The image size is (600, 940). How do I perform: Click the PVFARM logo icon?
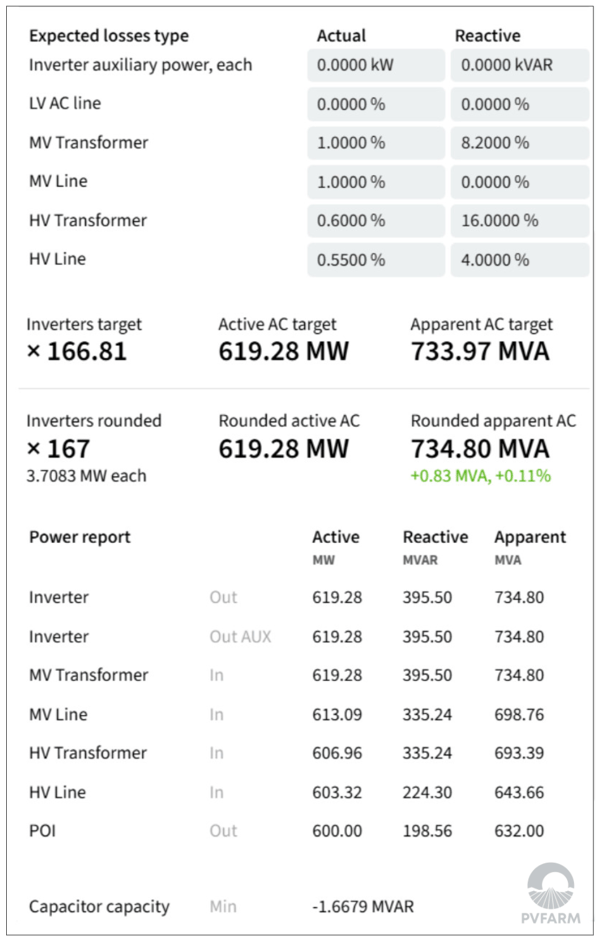point(550,886)
